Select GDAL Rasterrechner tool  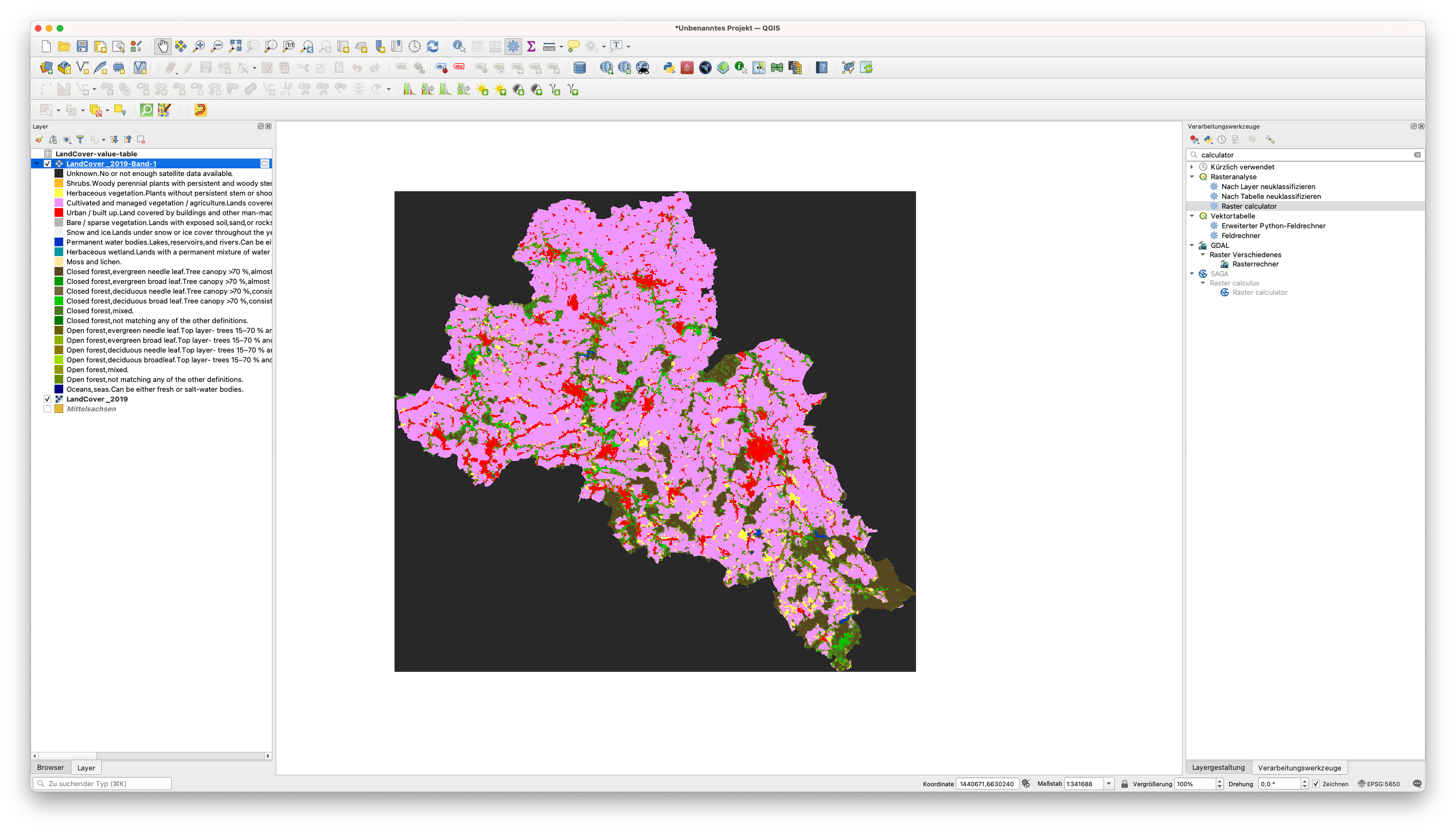point(1255,264)
